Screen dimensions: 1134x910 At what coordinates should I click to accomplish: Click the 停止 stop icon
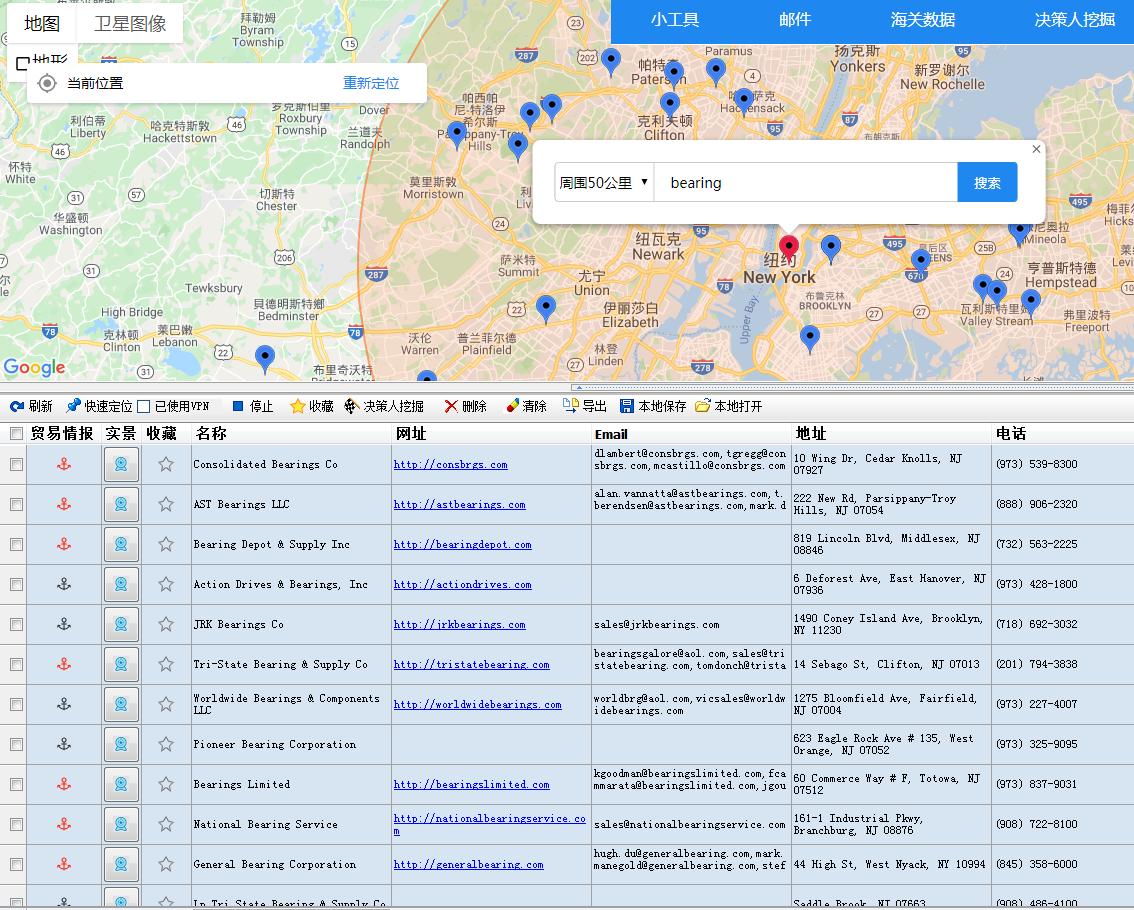tap(237, 407)
